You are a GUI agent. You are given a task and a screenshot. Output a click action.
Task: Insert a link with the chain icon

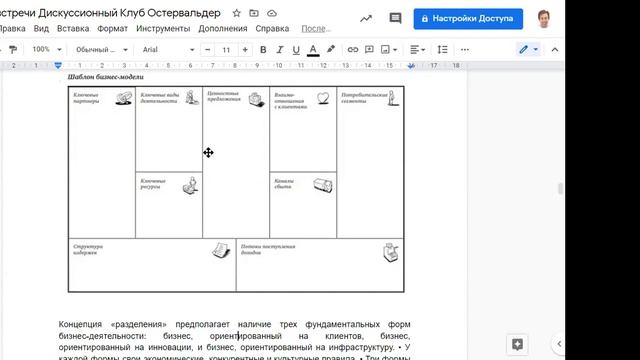pos(353,50)
